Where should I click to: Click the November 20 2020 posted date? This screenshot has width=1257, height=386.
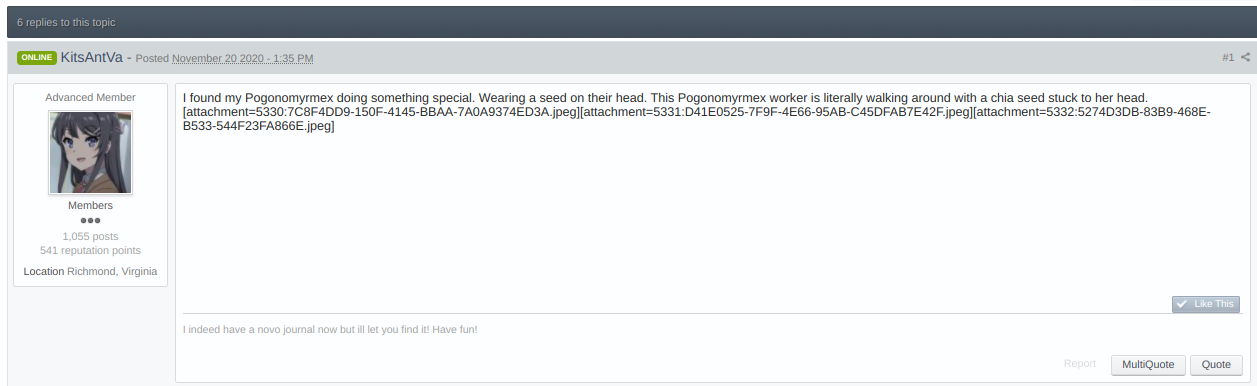pos(243,59)
